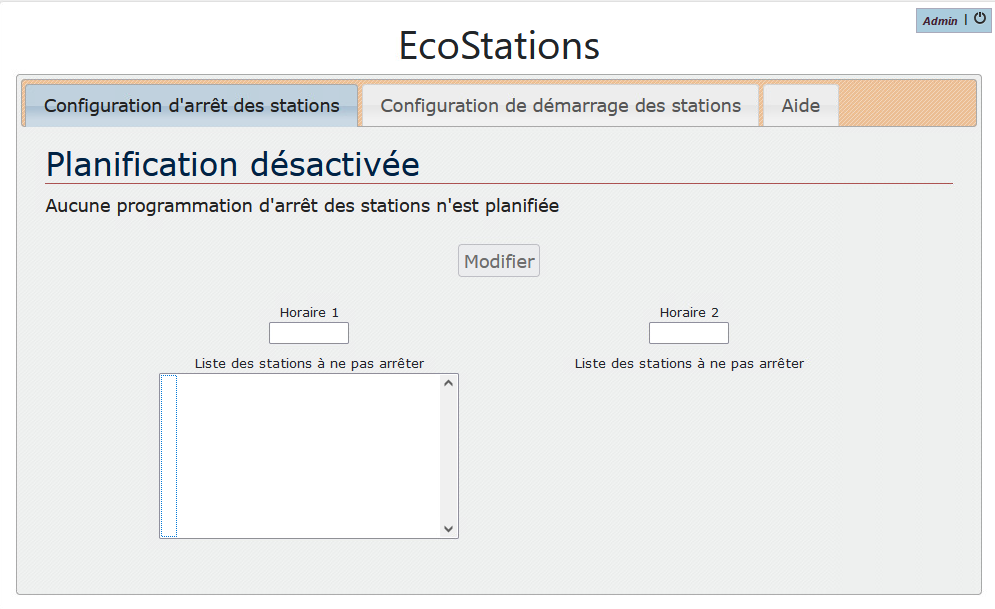This screenshot has width=995, height=609.
Task: Click the station list scrollbar track
Action: (x=448, y=456)
